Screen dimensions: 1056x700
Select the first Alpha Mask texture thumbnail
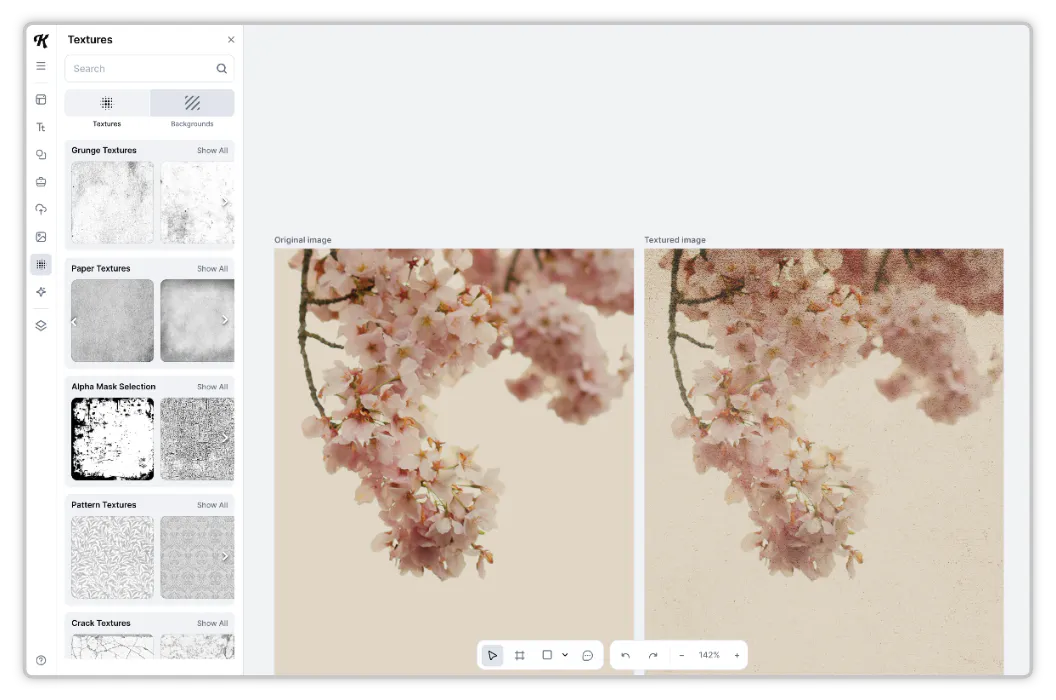(x=111, y=438)
